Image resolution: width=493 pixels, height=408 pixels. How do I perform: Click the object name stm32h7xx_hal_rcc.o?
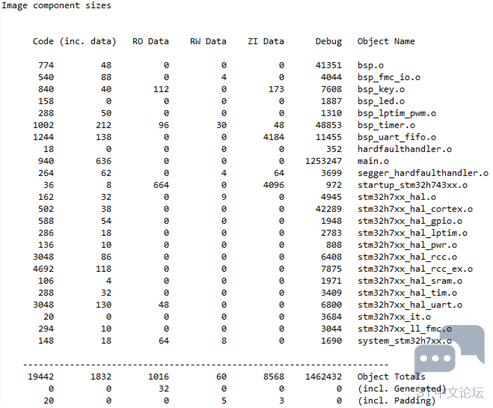407,257
